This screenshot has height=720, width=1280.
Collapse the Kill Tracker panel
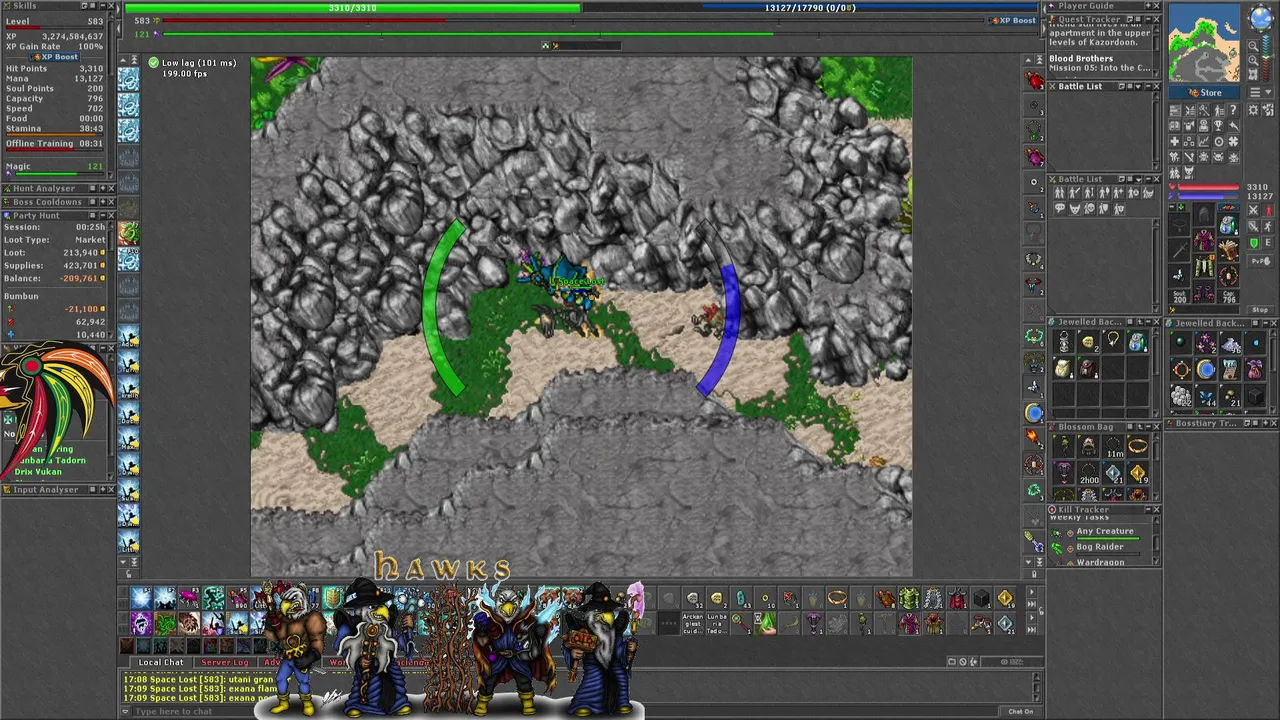(x=1148, y=509)
